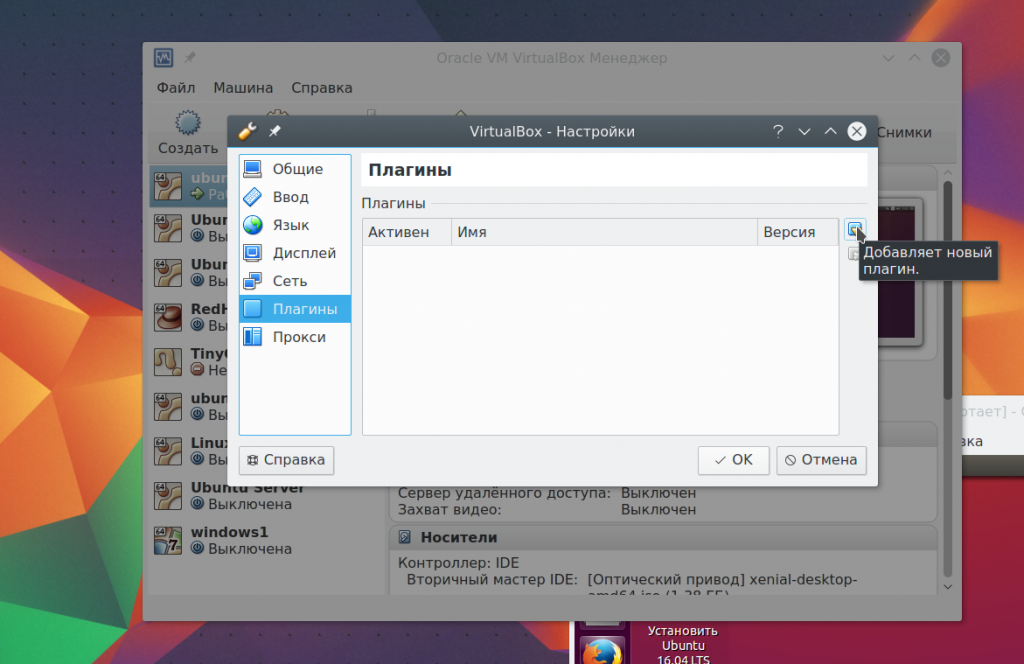Click the pin icon in Настройки titlebar
The width and height of the screenshot is (1024, 664).
coord(274,131)
